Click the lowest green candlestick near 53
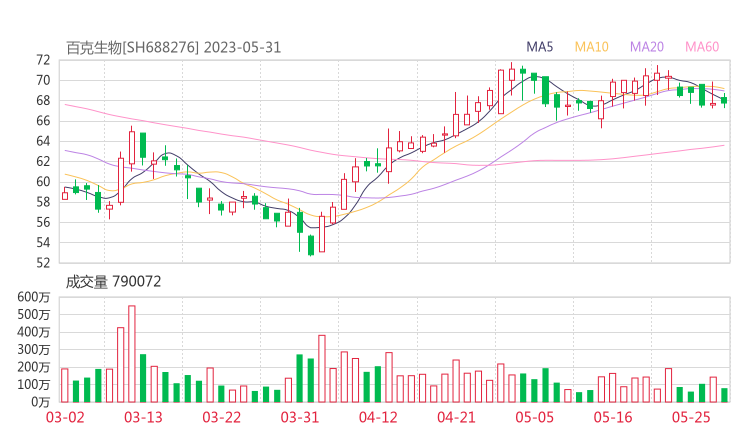 pos(311,245)
